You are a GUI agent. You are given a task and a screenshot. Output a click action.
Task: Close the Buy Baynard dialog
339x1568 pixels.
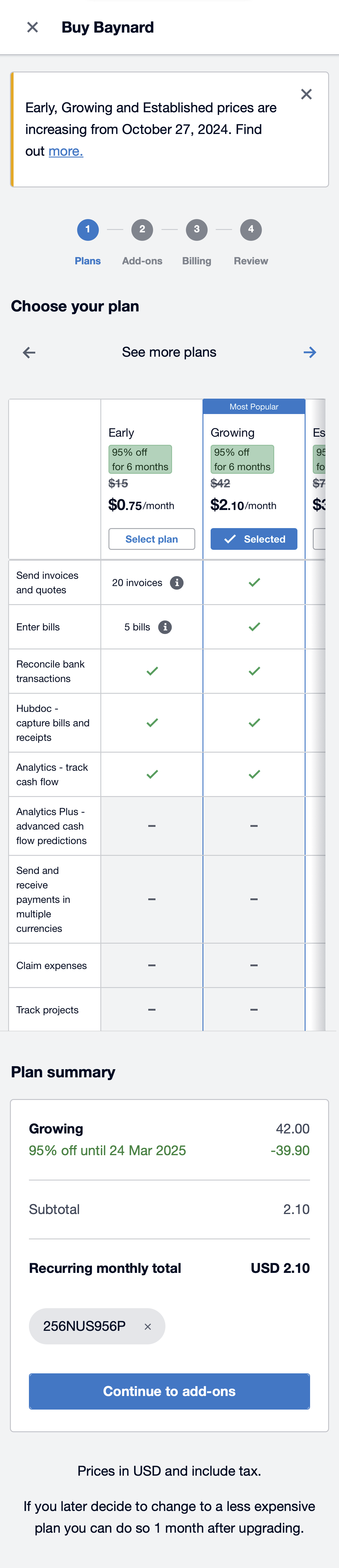tap(33, 27)
